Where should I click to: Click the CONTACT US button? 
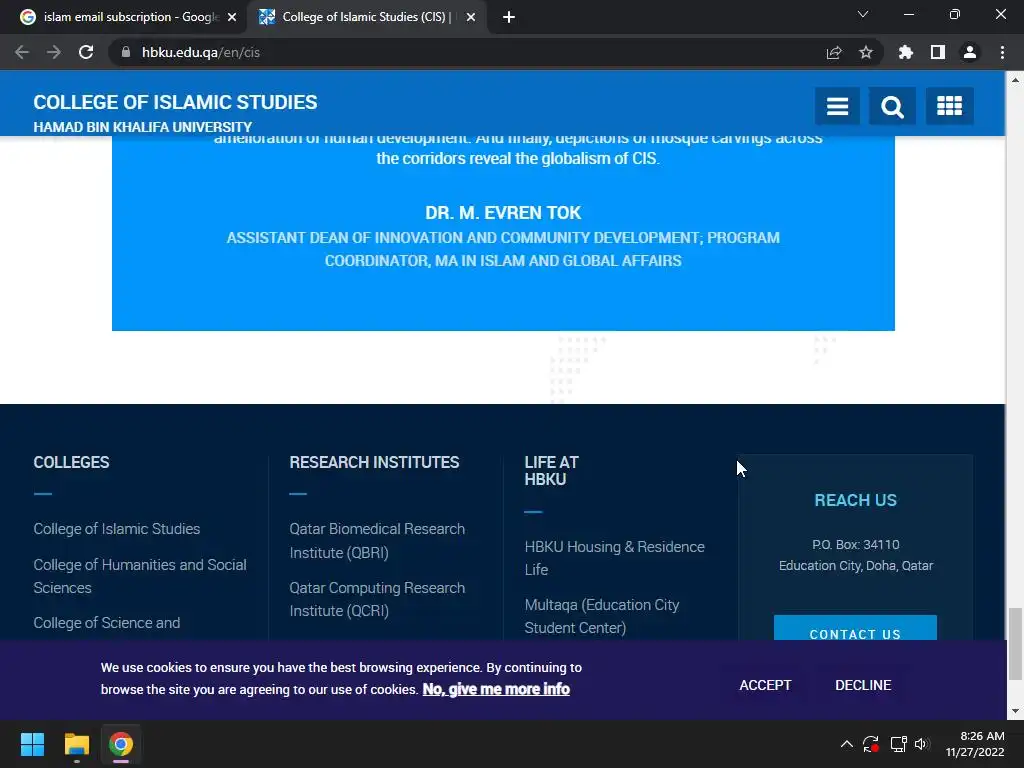pyautogui.click(x=855, y=628)
